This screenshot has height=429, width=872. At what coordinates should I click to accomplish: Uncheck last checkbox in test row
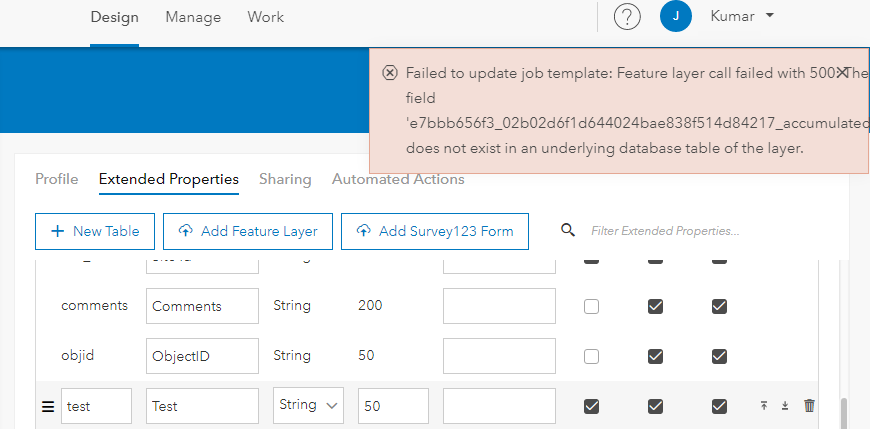coord(719,406)
